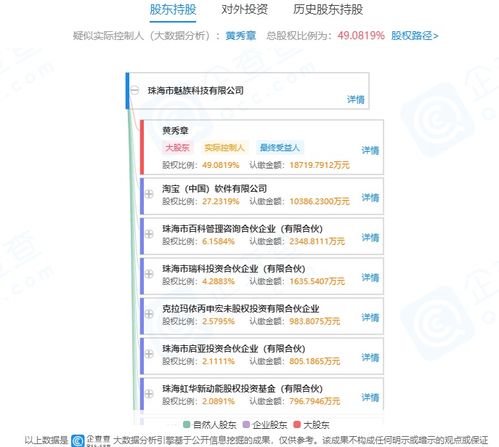Switch to the 股东持股 tab
The height and width of the screenshot is (447, 499).
(173, 10)
